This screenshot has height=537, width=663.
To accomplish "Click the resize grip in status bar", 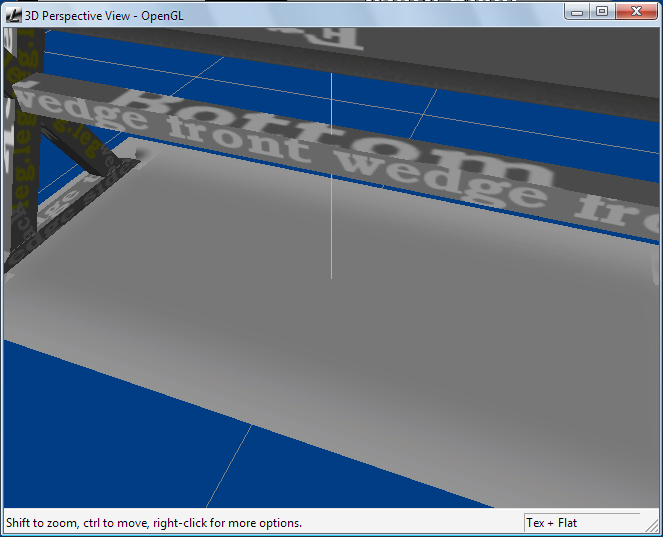I will coord(654,528).
